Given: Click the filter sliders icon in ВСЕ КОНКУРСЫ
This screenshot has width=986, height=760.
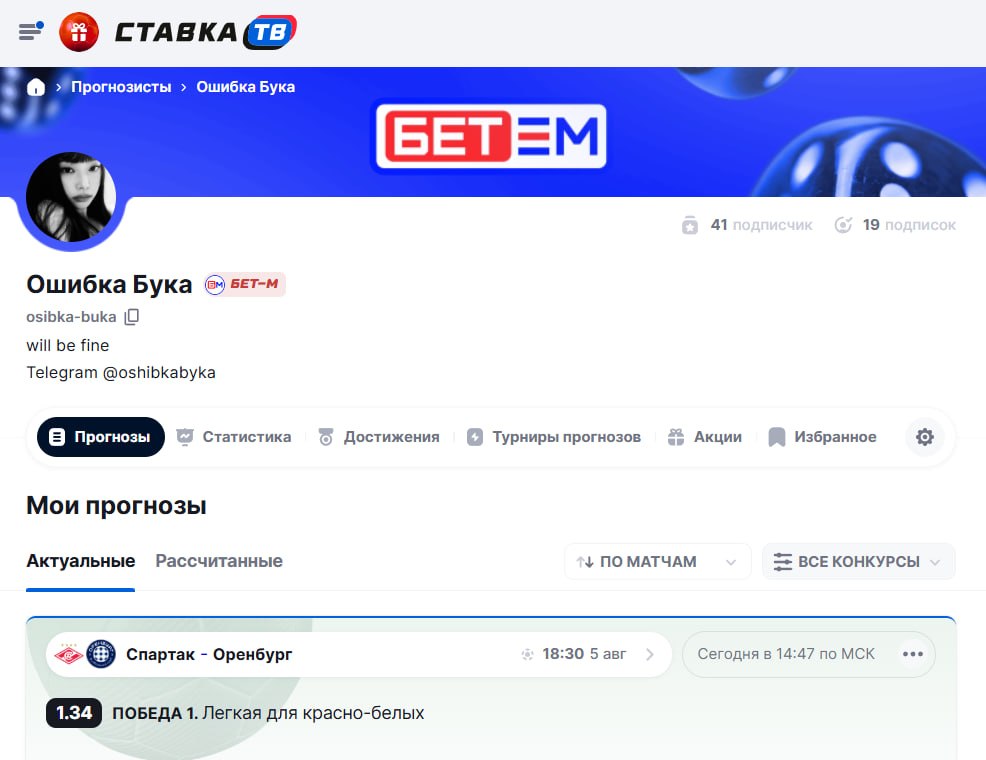Looking at the screenshot, I should [x=782, y=562].
